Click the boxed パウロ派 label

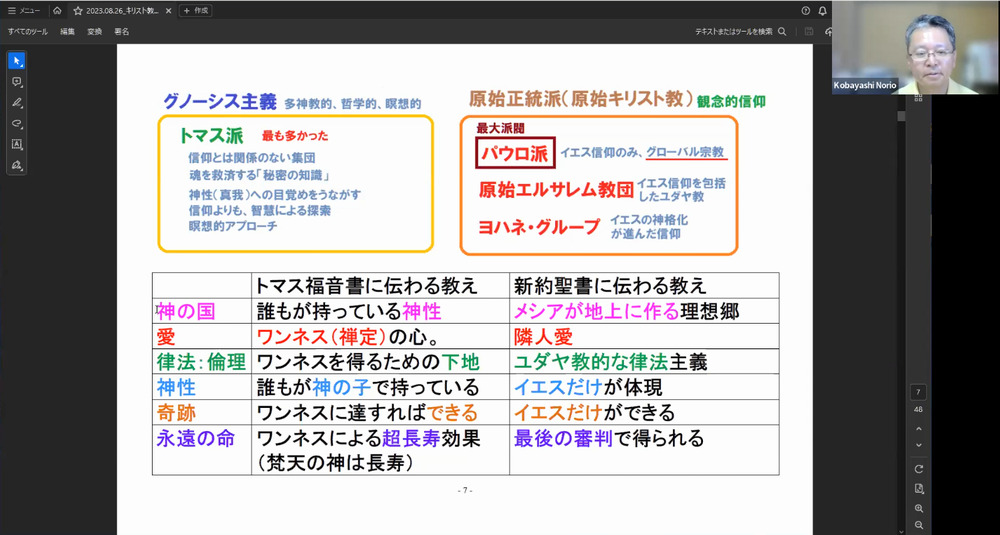tap(515, 153)
